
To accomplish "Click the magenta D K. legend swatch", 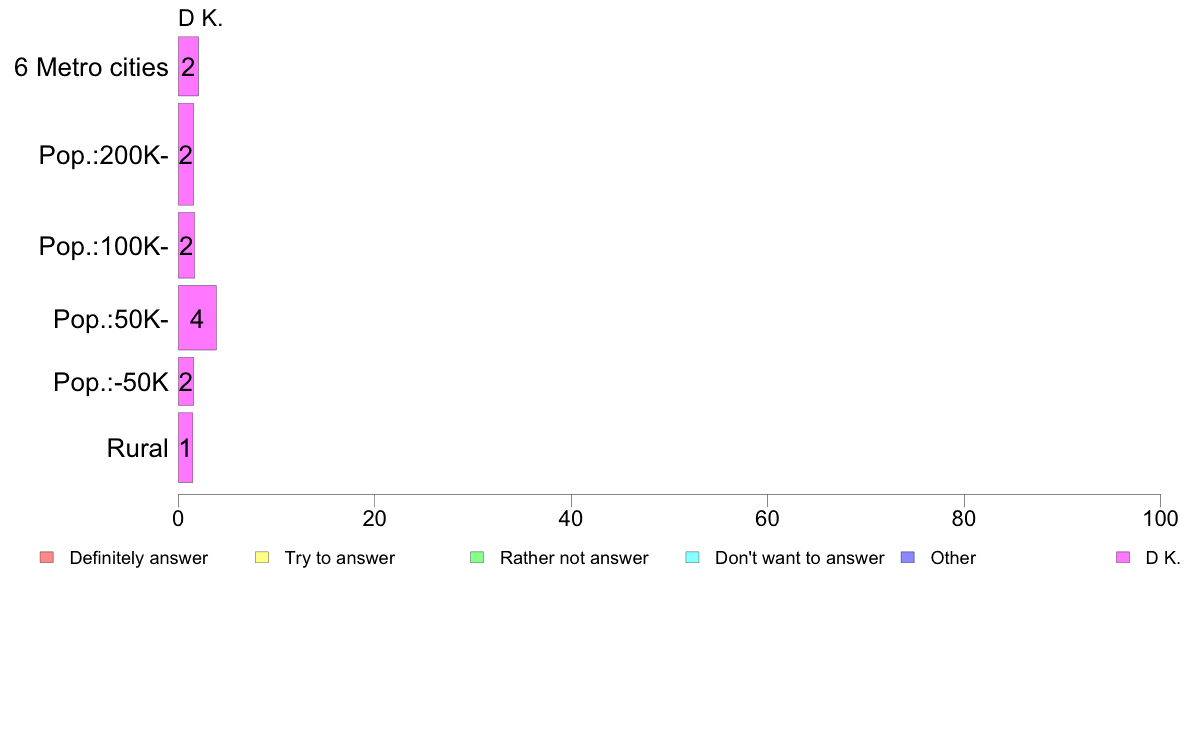I will pos(1123,557).
